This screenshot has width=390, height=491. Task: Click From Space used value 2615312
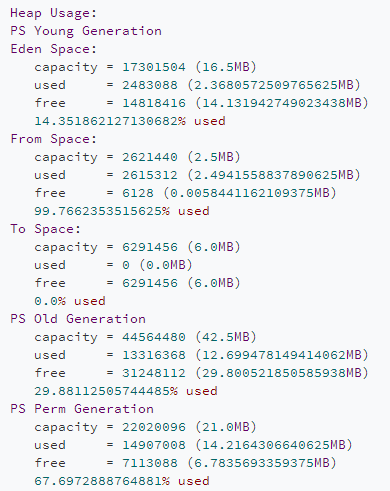tap(150, 175)
